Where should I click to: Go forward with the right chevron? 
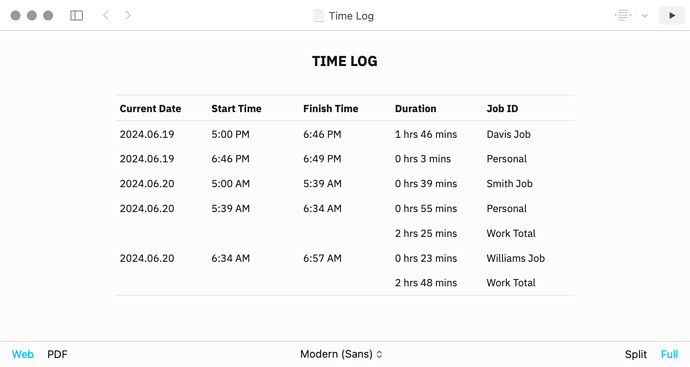pos(128,15)
